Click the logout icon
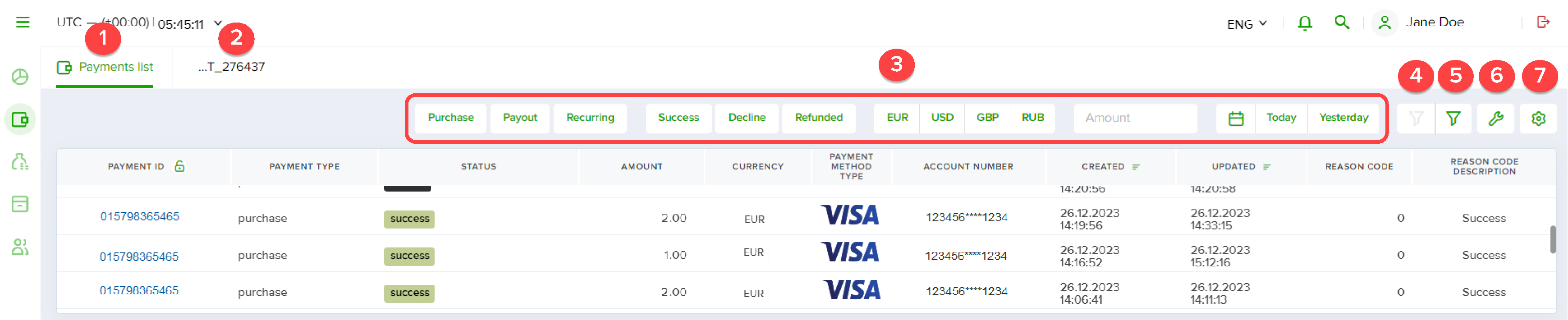Screen dimensions: 1568x320 pyautogui.click(x=1543, y=23)
